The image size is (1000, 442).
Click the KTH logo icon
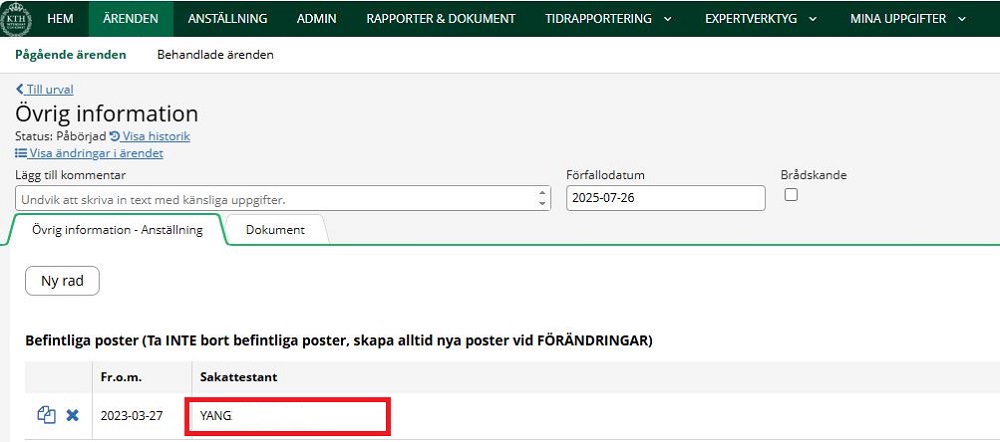click(x=16, y=18)
